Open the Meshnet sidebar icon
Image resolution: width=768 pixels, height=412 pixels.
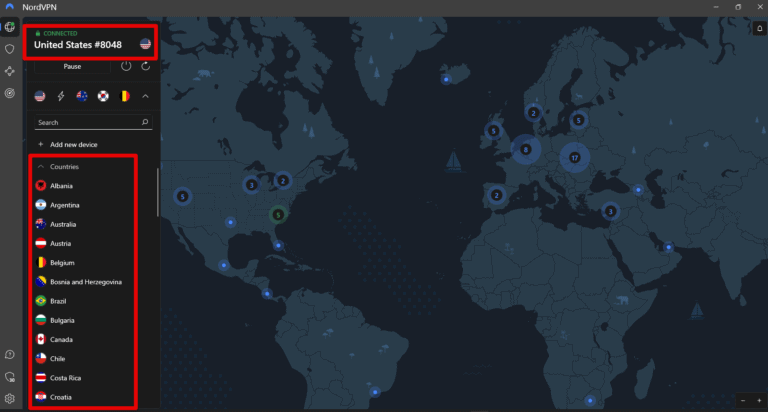pos(10,71)
